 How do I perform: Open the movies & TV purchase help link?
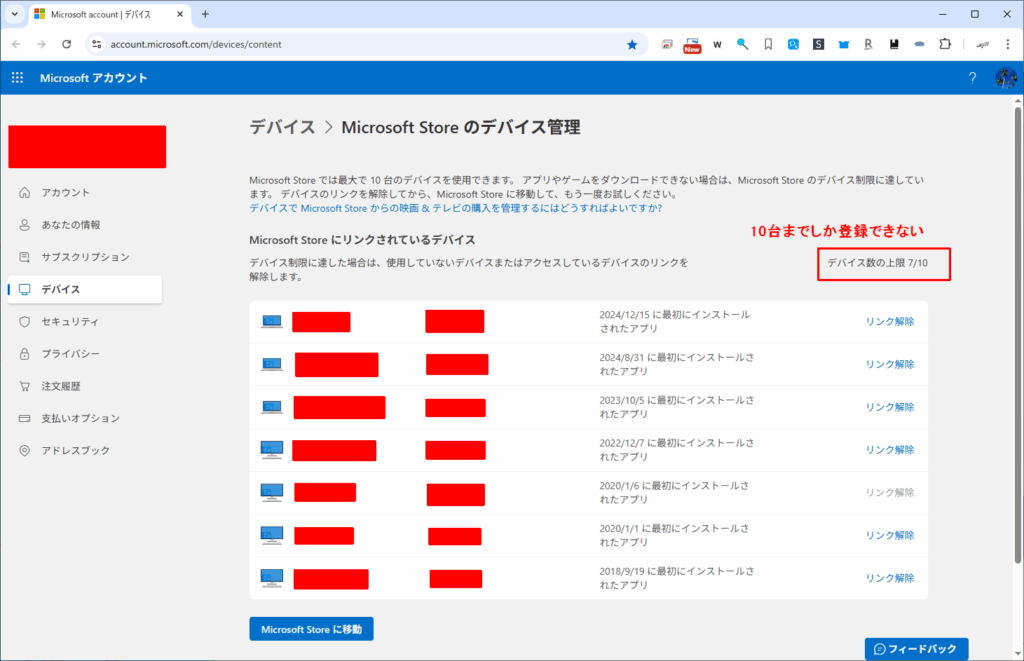pos(456,208)
